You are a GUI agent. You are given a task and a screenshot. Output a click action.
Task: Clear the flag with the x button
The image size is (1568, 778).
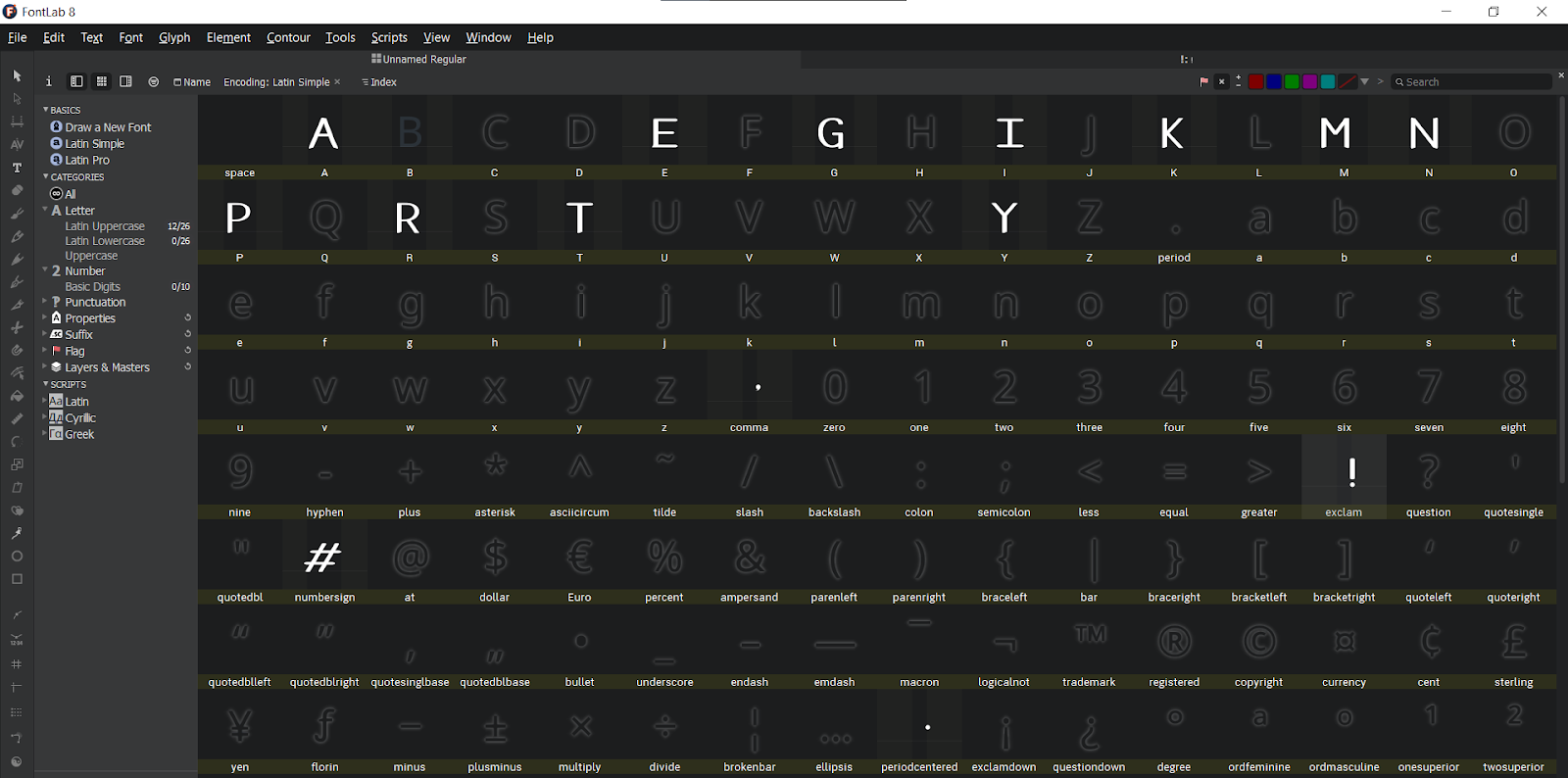(x=1221, y=82)
